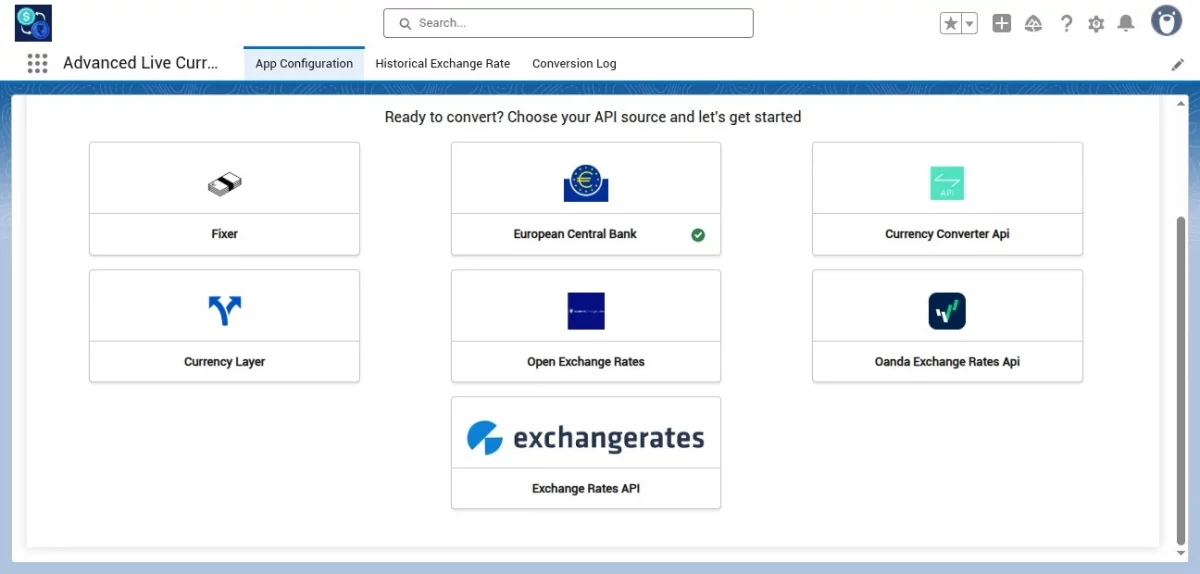Open the App Launcher grid icon
Image resolution: width=1200 pixels, height=574 pixels.
tap(37, 63)
